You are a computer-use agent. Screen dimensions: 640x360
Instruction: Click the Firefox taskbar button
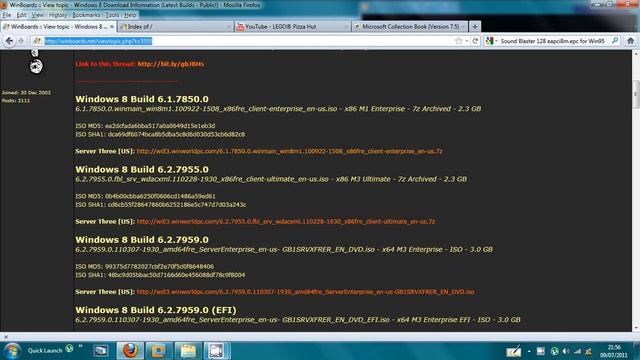(130, 351)
